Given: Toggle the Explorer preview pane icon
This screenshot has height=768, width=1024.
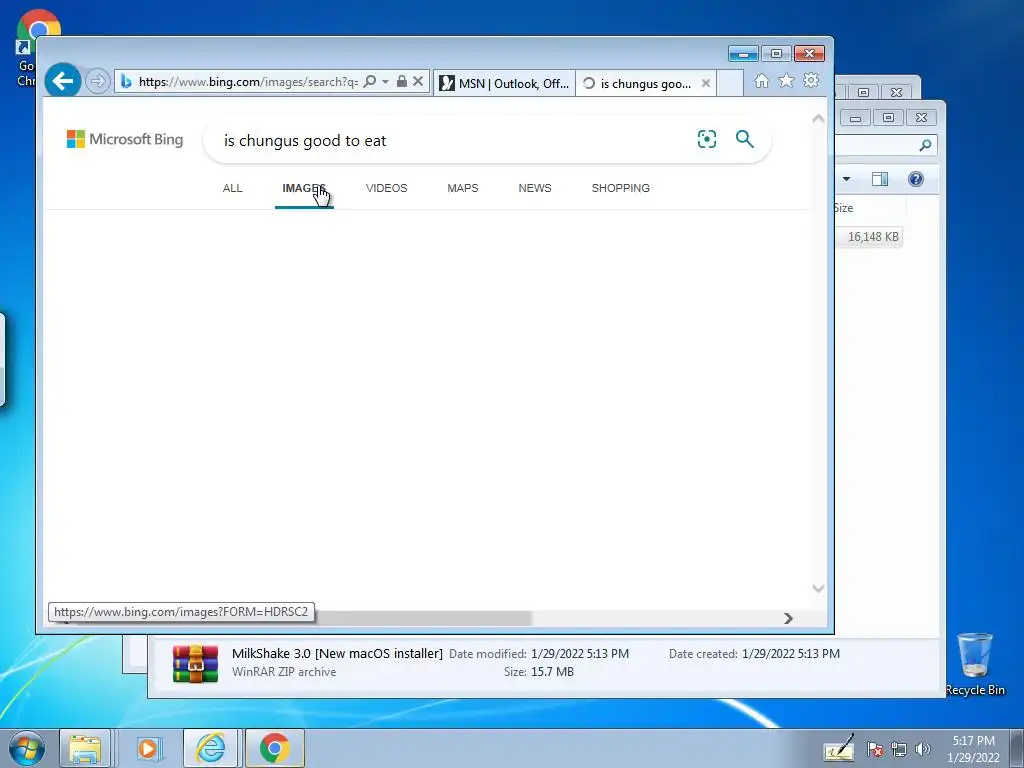Looking at the screenshot, I should tap(880, 179).
